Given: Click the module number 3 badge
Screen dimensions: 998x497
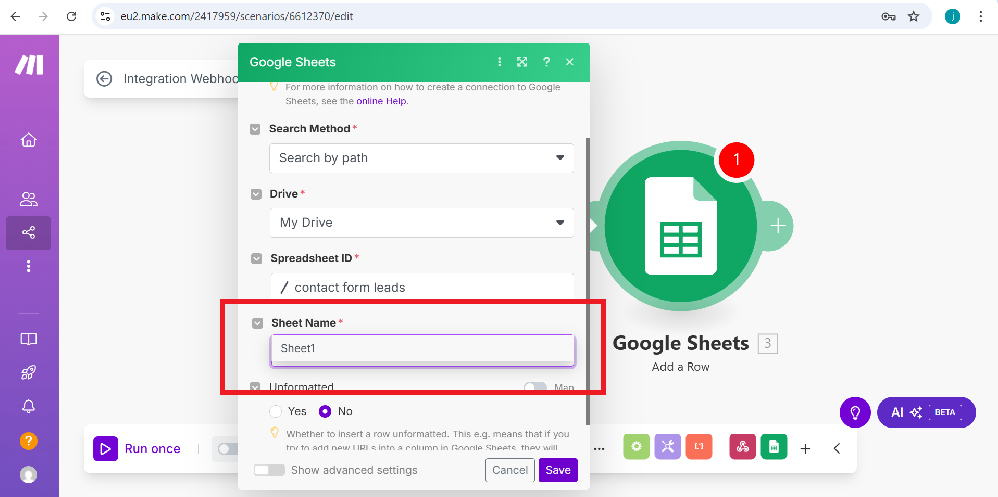Looking at the screenshot, I should pos(768,344).
